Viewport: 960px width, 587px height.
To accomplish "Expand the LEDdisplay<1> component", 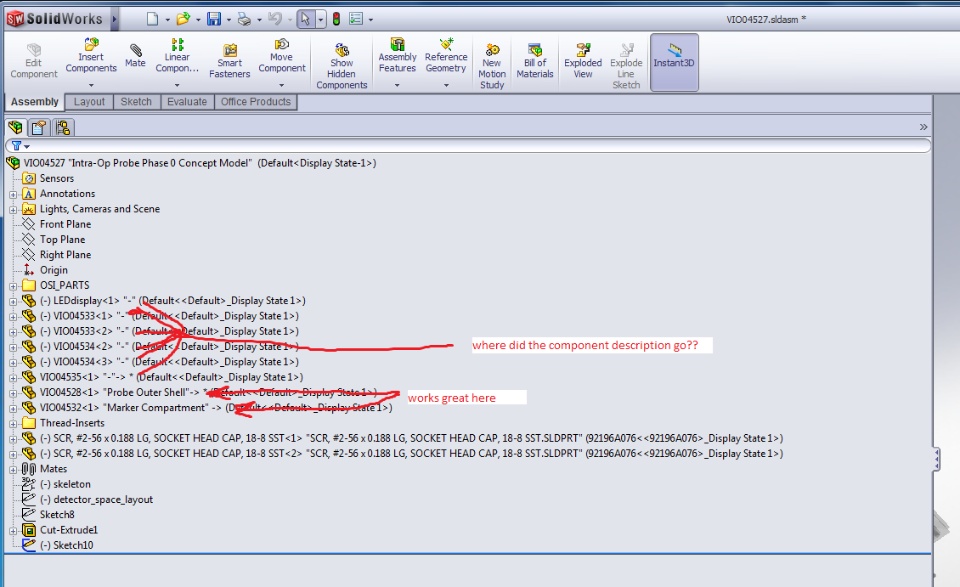I will coord(13,301).
